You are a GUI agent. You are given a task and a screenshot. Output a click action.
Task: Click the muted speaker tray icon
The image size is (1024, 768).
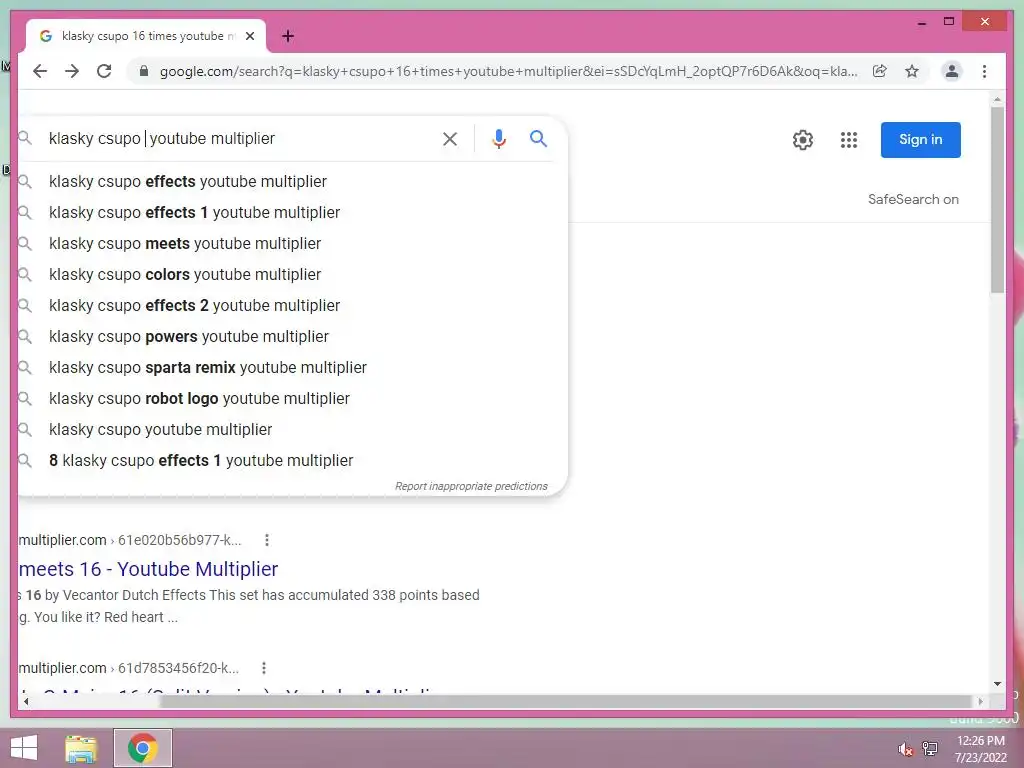[x=905, y=749]
